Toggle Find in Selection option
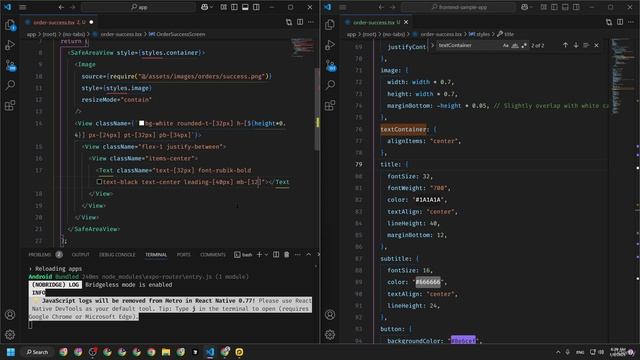The height and width of the screenshot is (360, 640). pos(586,45)
